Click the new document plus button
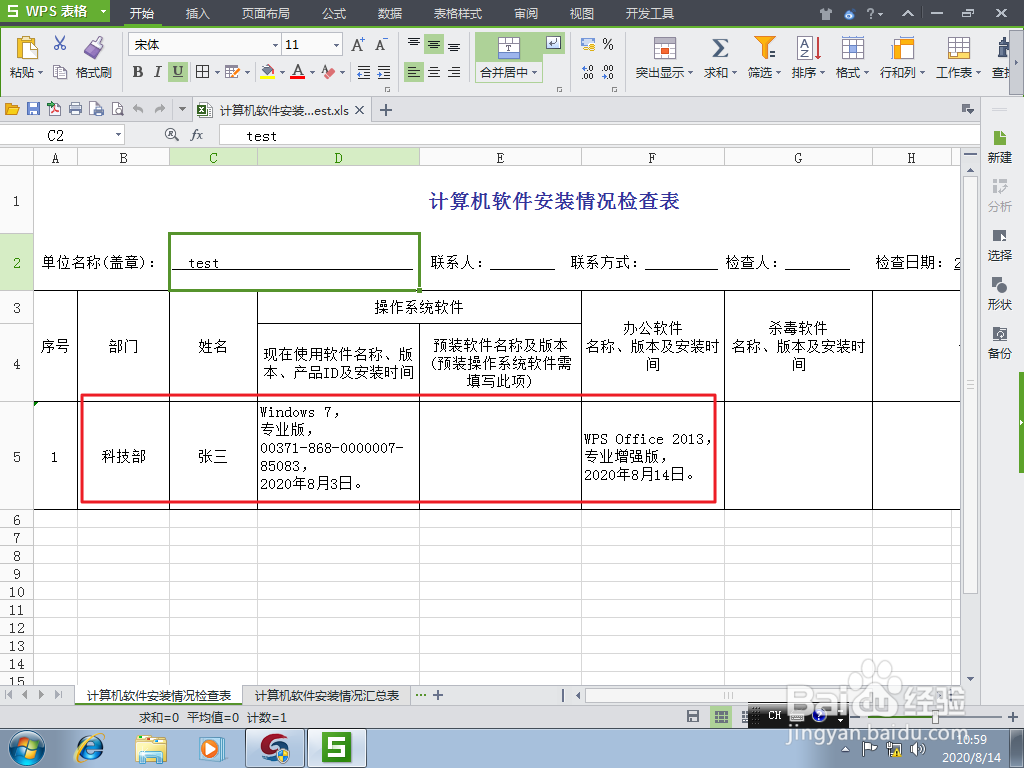This screenshot has width=1024, height=768. click(386, 110)
